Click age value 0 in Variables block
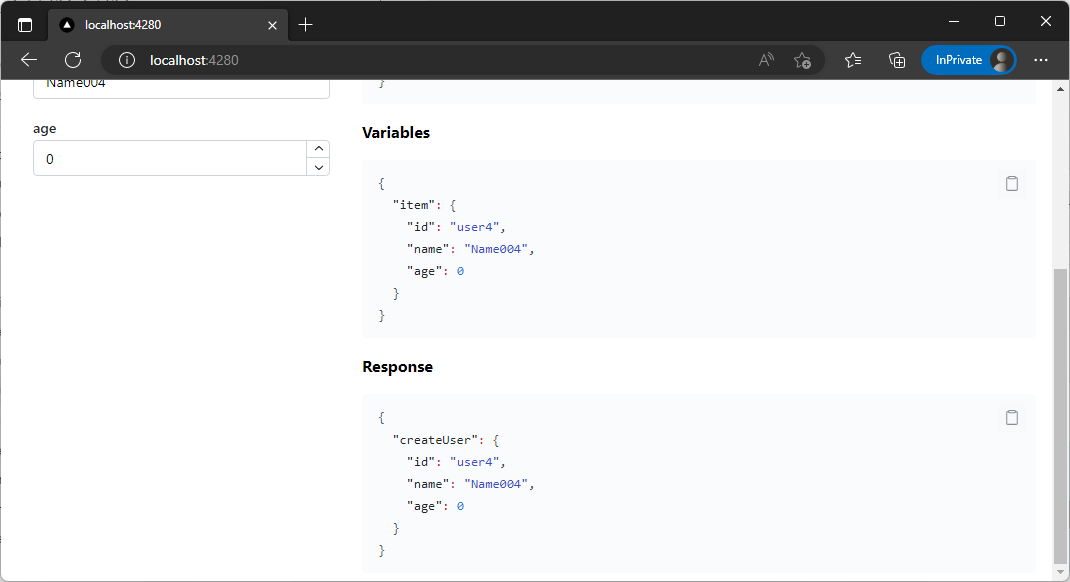1070x582 pixels. click(460, 272)
